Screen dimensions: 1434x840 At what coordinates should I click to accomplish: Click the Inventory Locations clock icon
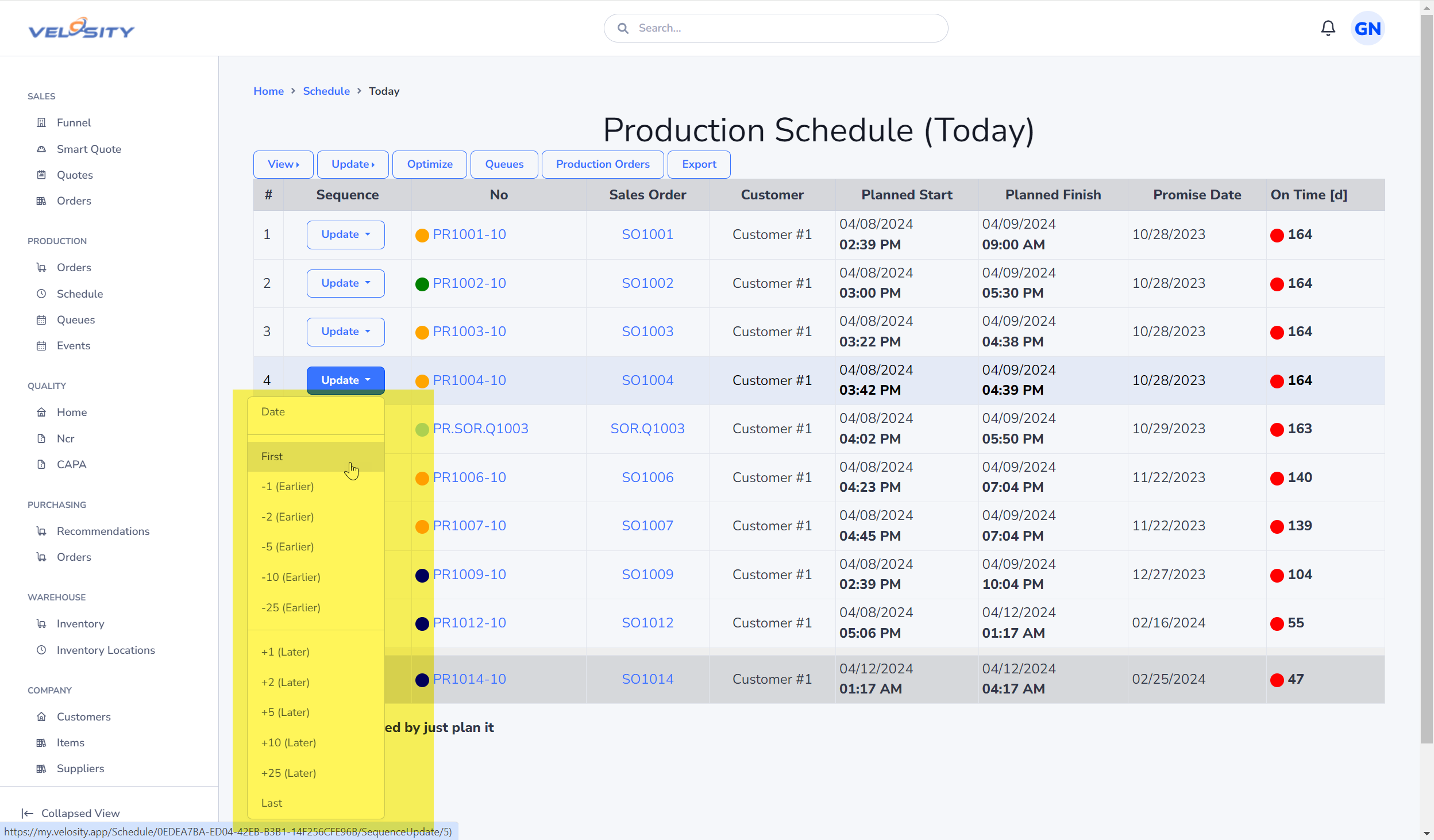pyautogui.click(x=41, y=650)
